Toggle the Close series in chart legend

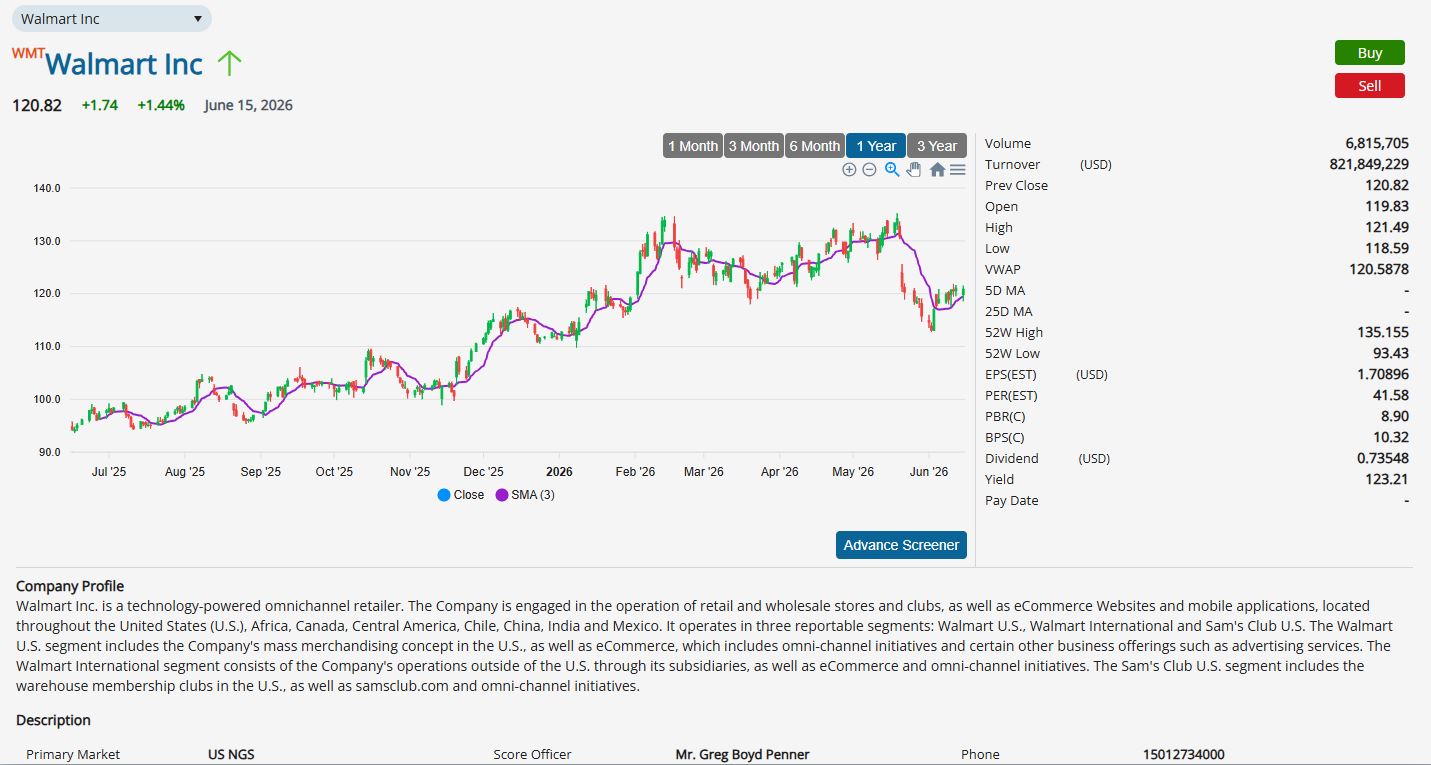coord(461,495)
